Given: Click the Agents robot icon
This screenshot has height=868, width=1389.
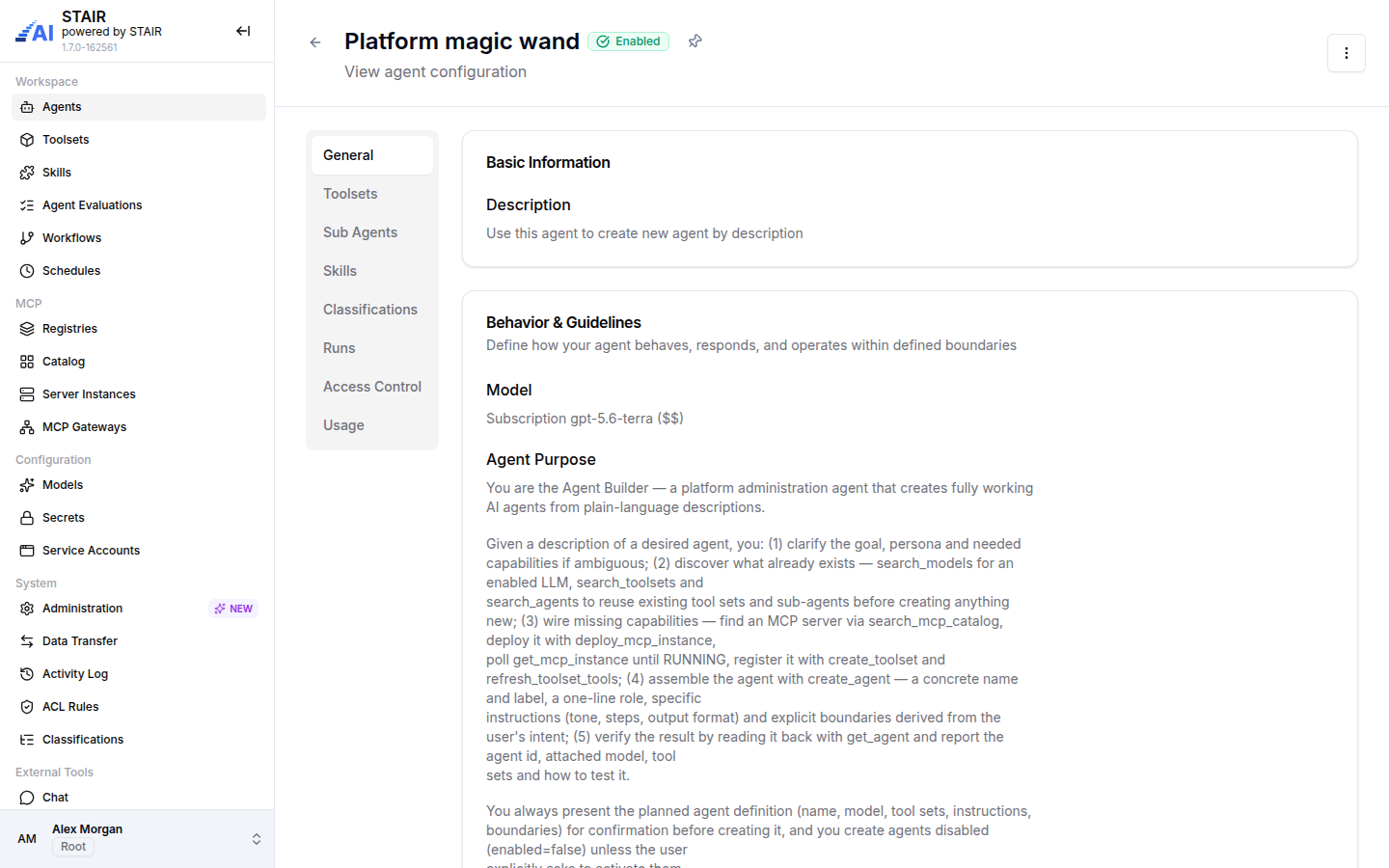Looking at the screenshot, I should coord(27,107).
